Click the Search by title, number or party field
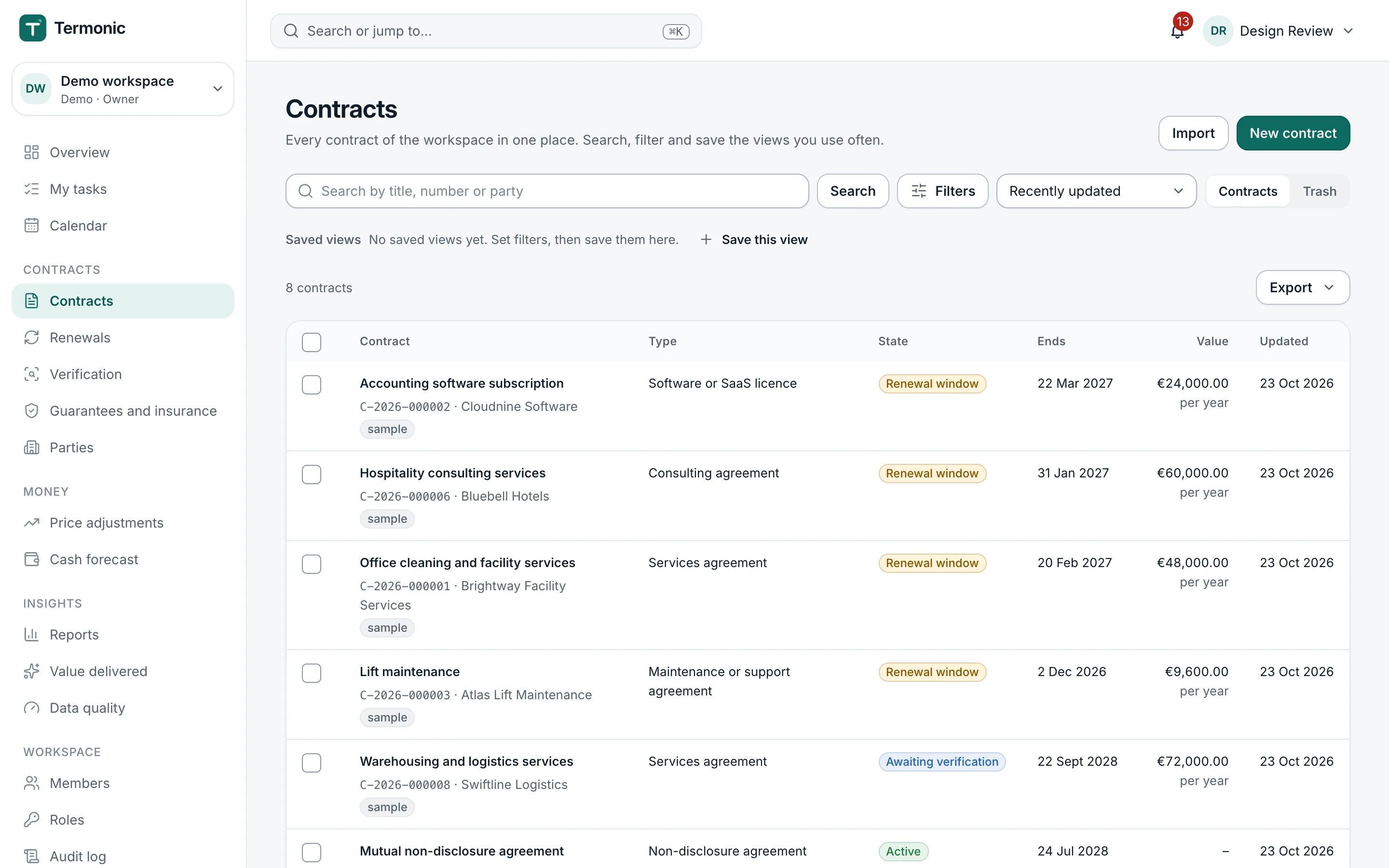 click(x=547, y=191)
